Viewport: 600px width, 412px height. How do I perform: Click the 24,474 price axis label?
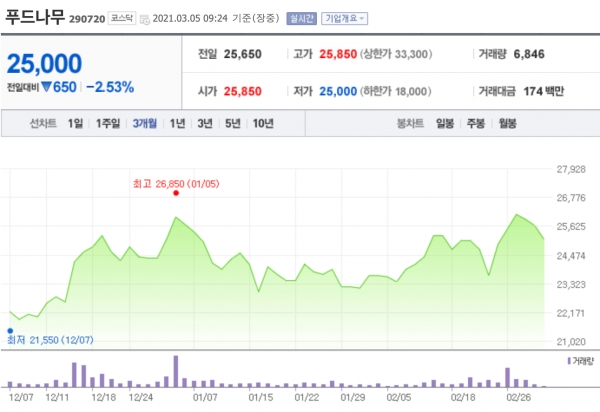(x=571, y=256)
